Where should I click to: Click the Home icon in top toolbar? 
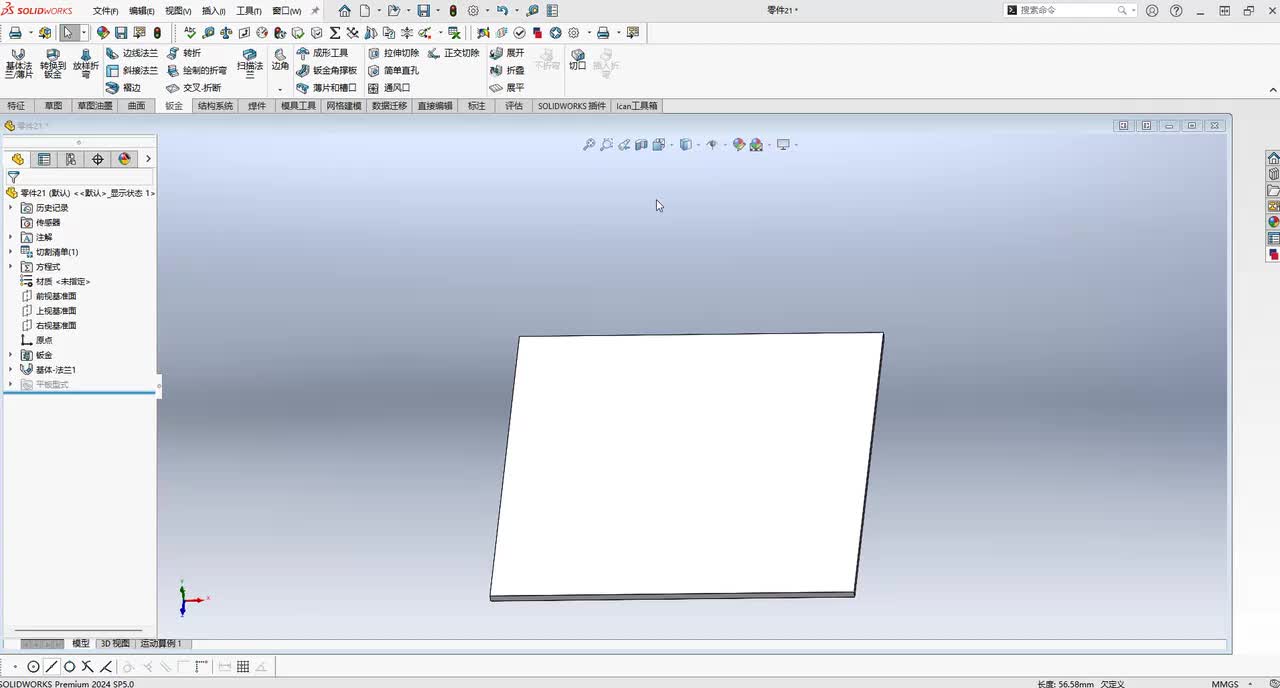345,11
